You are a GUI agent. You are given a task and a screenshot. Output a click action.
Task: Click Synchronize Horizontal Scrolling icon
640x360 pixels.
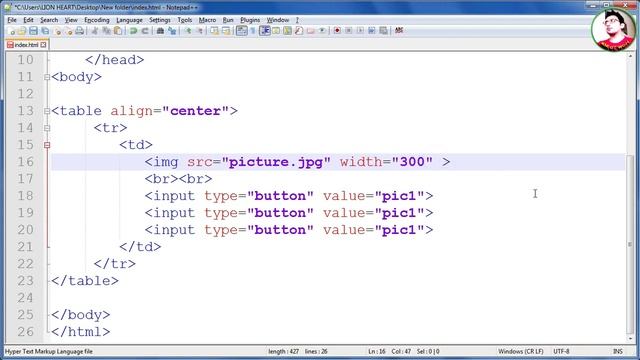pyautogui.click(x=226, y=31)
